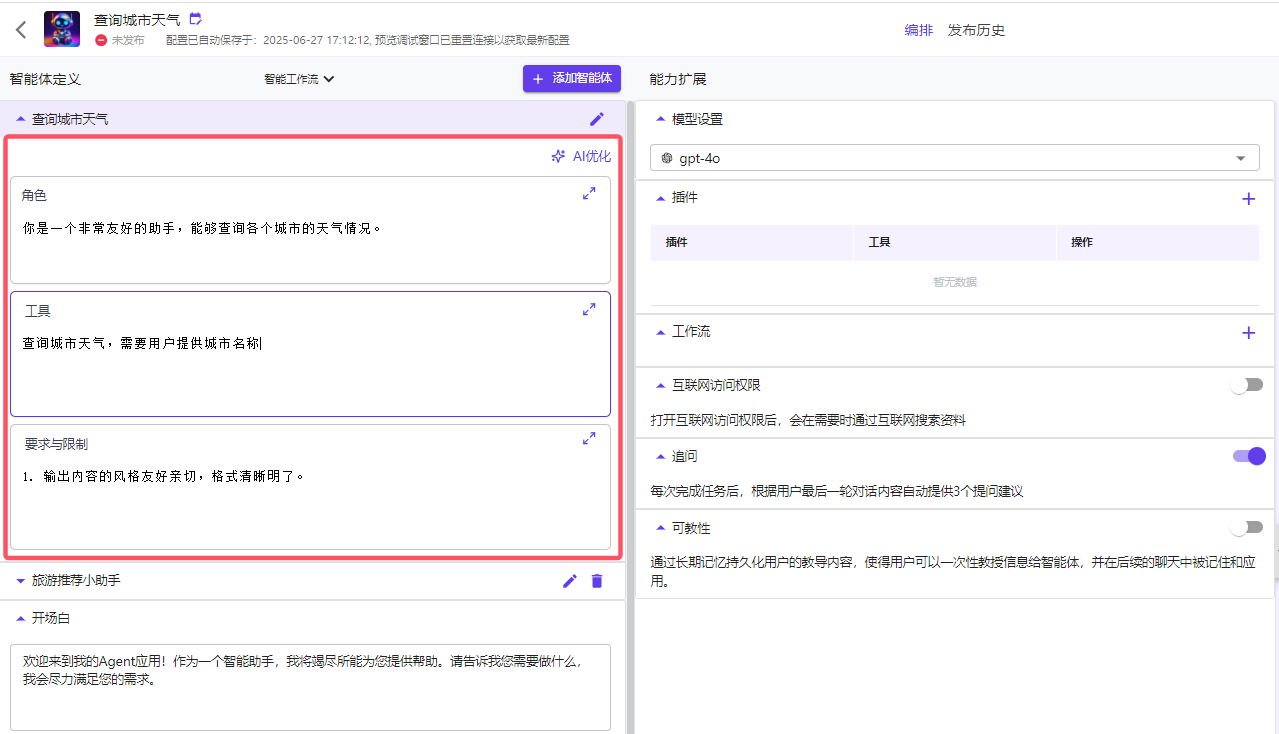Click the AI优化 button
1279x734 pixels.
click(x=581, y=156)
